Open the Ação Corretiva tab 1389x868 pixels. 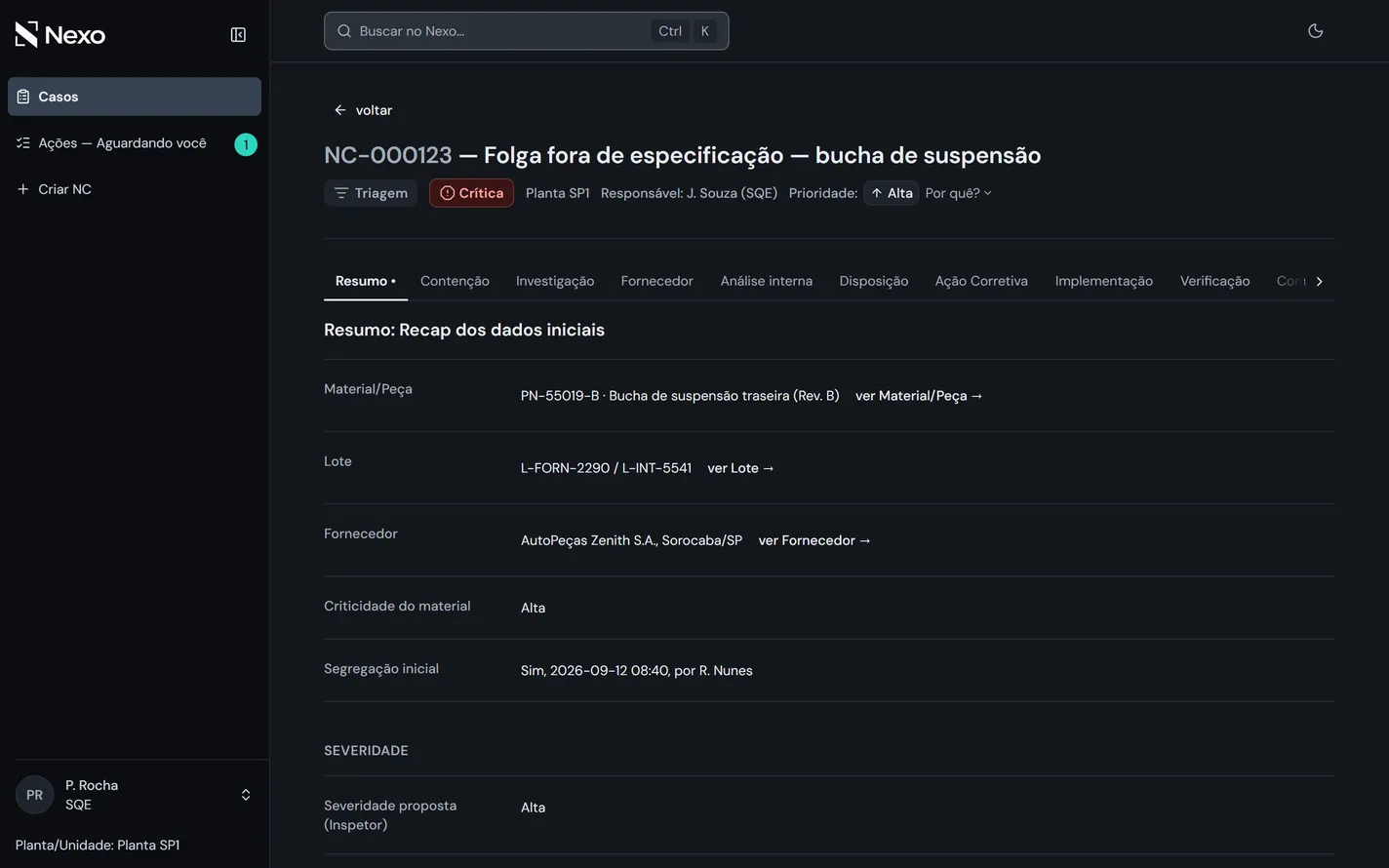981,281
